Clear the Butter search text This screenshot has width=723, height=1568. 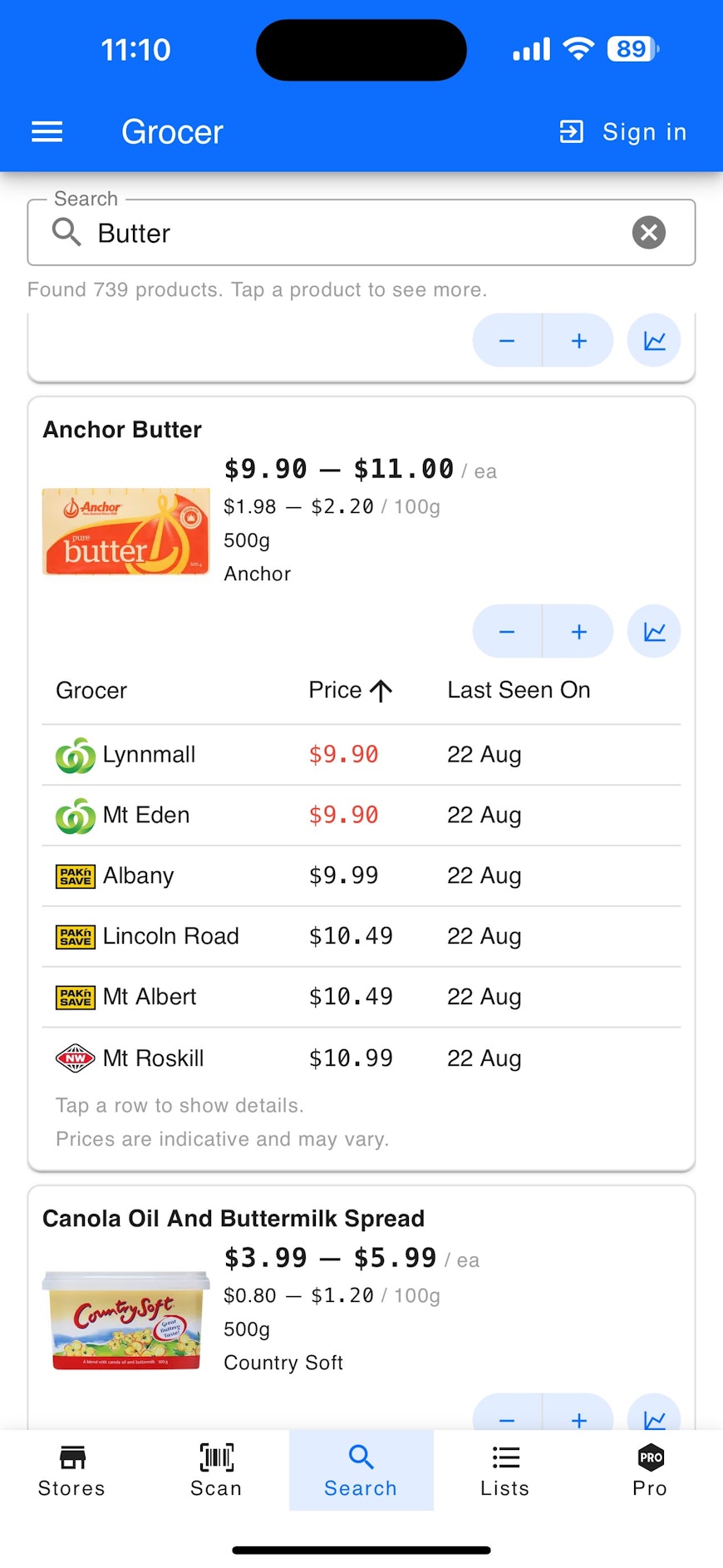(648, 232)
